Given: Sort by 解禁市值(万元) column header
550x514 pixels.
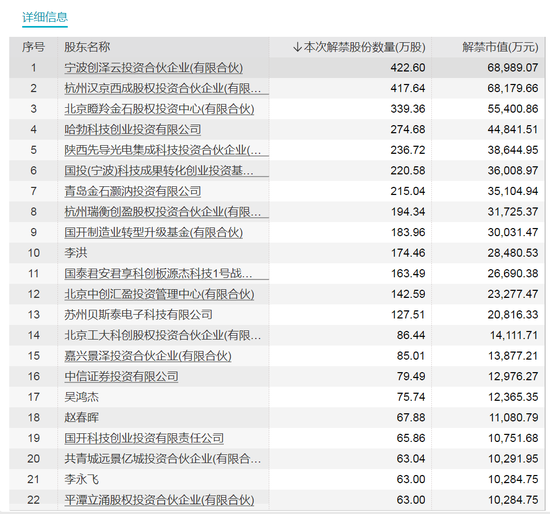Looking at the screenshot, I should coord(500,47).
